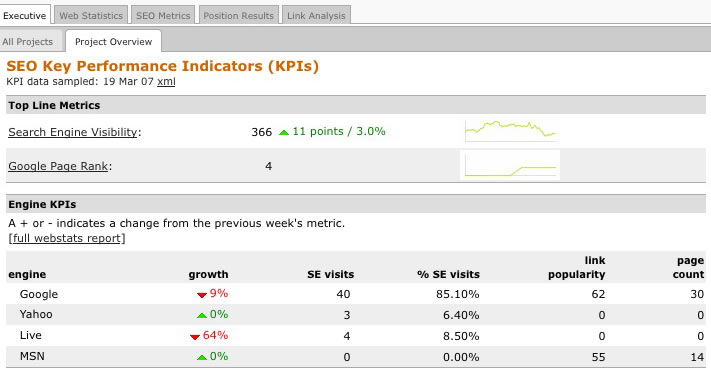The image size is (711, 375).
Task: Open the full webstats report link
Action: 67,238
